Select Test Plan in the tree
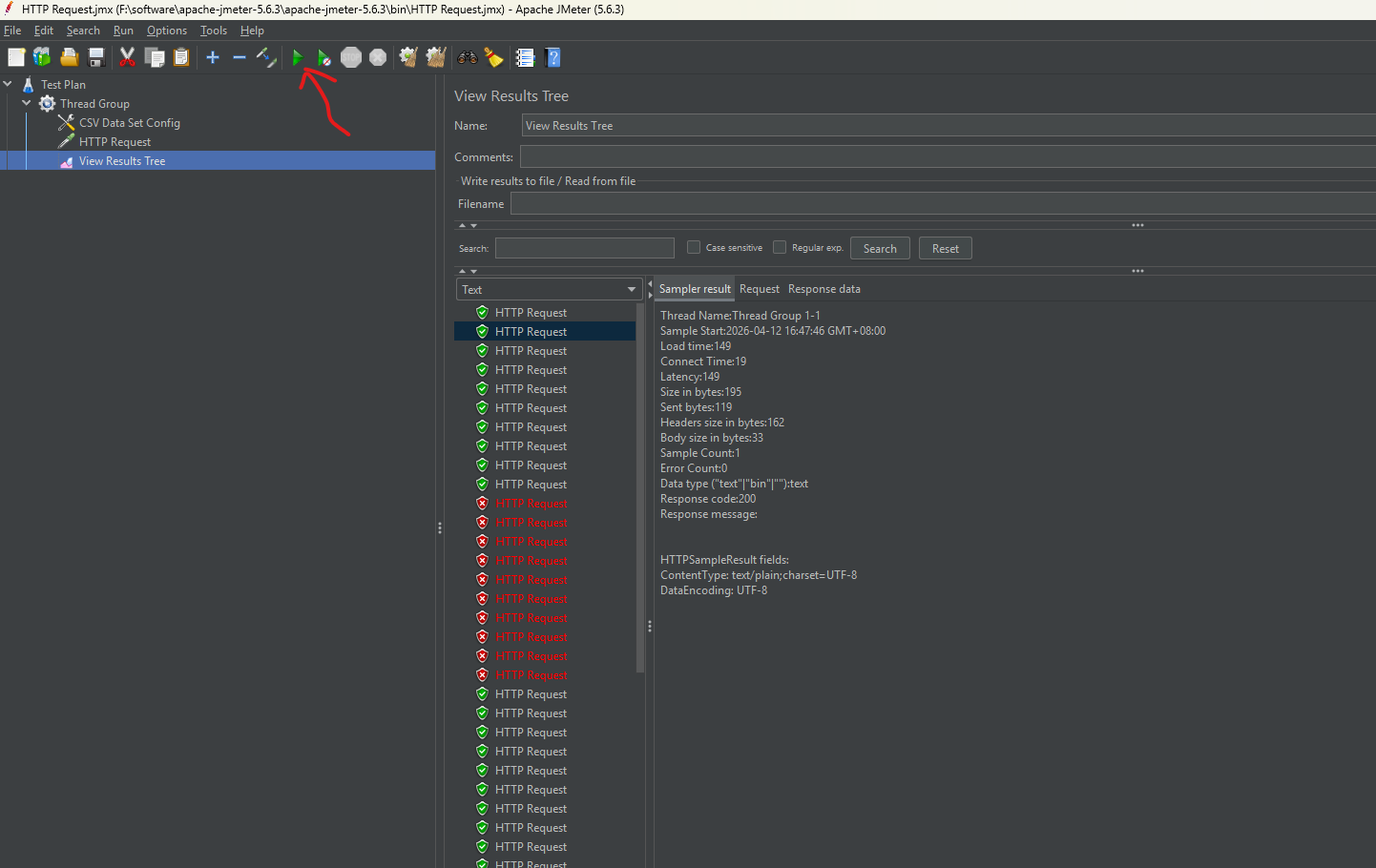The image size is (1376, 868). click(63, 84)
